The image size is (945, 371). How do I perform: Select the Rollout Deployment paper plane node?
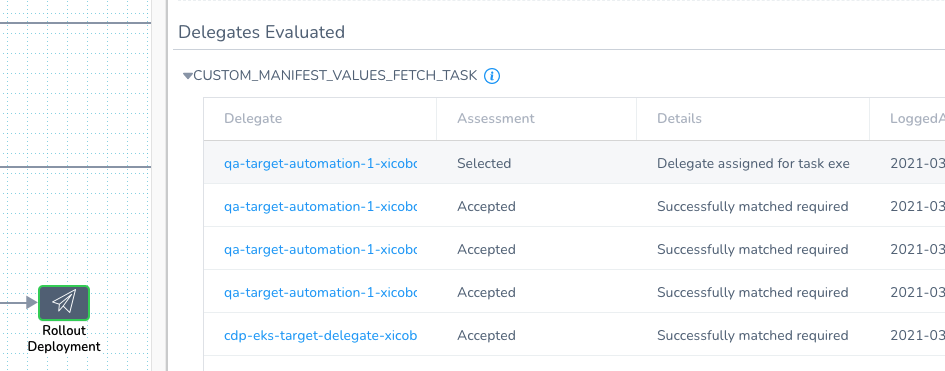(x=64, y=302)
